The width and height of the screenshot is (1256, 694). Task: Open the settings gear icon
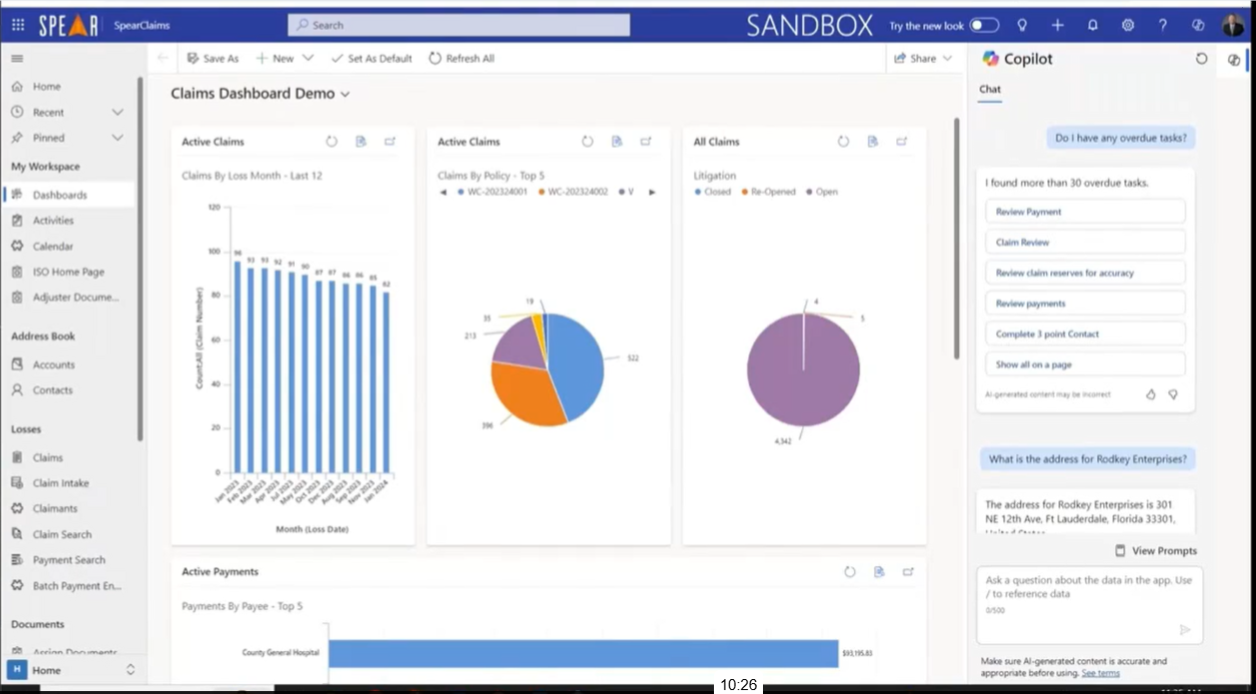pyautogui.click(x=1128, y=25)
